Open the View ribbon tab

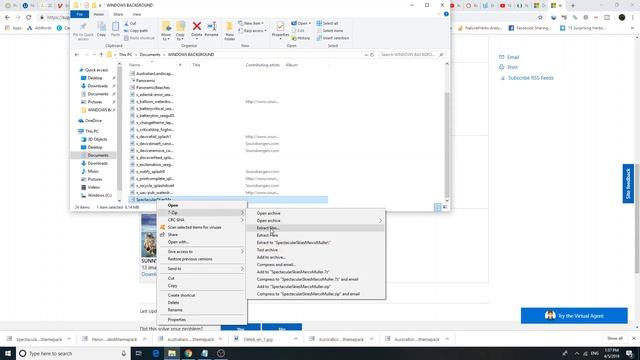pyautogui.click(x=137, y=14)
